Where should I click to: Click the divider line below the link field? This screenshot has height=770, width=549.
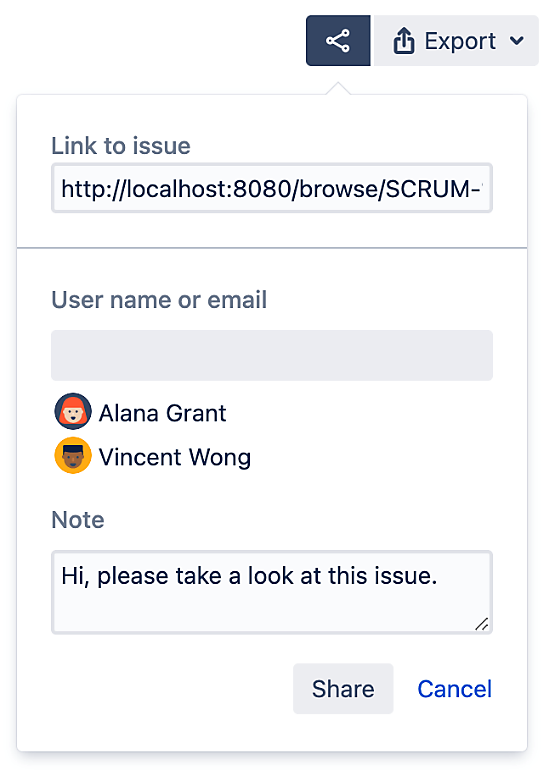(x=272, y=248)
